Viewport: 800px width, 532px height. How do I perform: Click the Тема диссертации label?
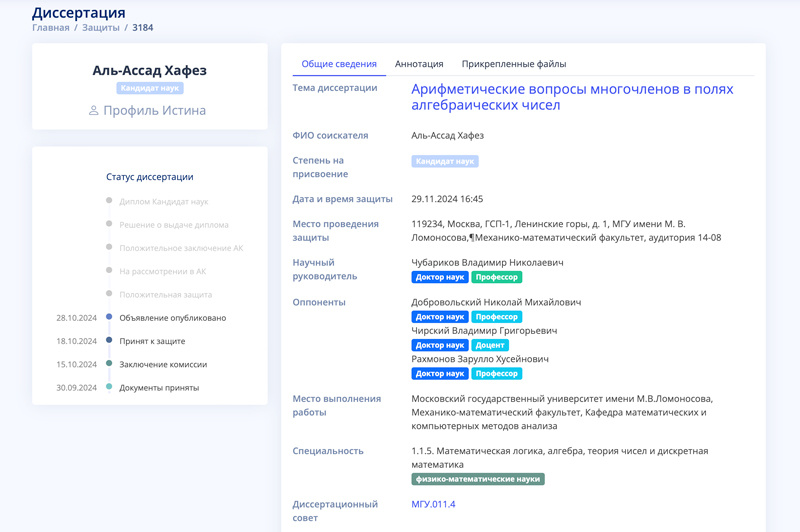click(335, 88)
